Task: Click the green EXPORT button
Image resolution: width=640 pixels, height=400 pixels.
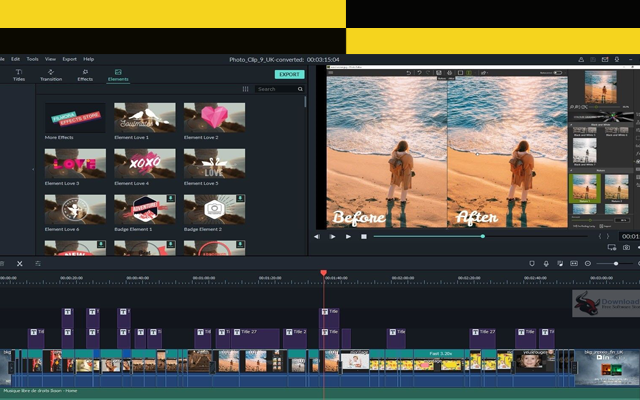Action: pos(289,74)
